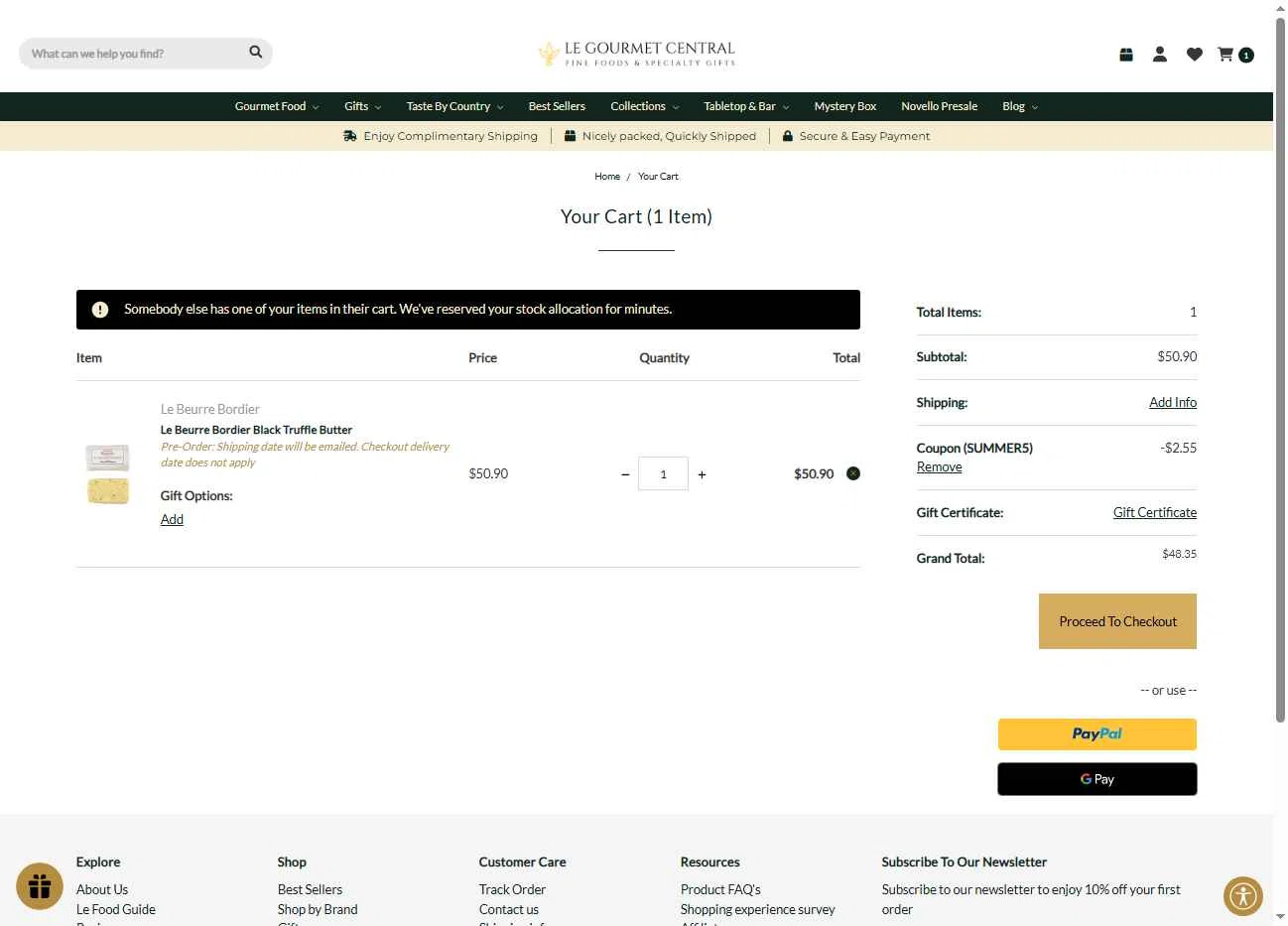The width and height of the screenshot is (1288, 926).
Task: Pay with the PayPal button
Action: [1096, 734]
